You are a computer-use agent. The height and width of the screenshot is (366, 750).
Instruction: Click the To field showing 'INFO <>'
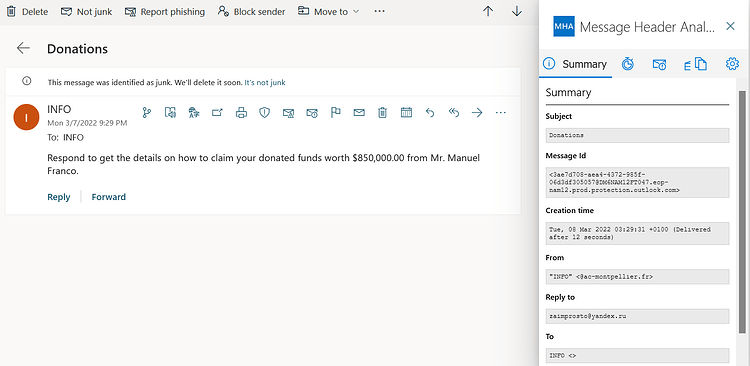(637, 355)
